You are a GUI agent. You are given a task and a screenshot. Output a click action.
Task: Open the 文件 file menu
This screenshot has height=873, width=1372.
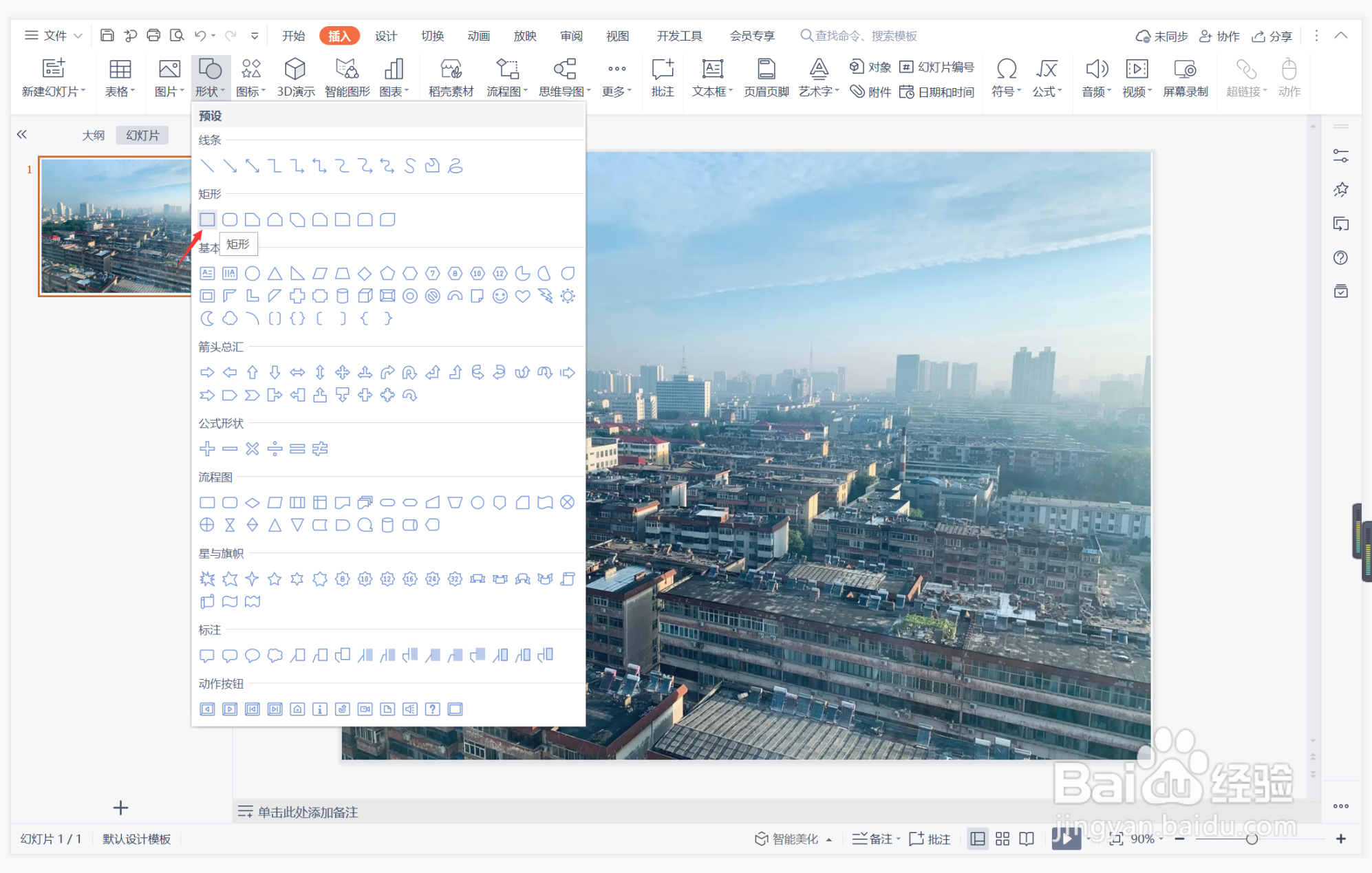point(54,35)
